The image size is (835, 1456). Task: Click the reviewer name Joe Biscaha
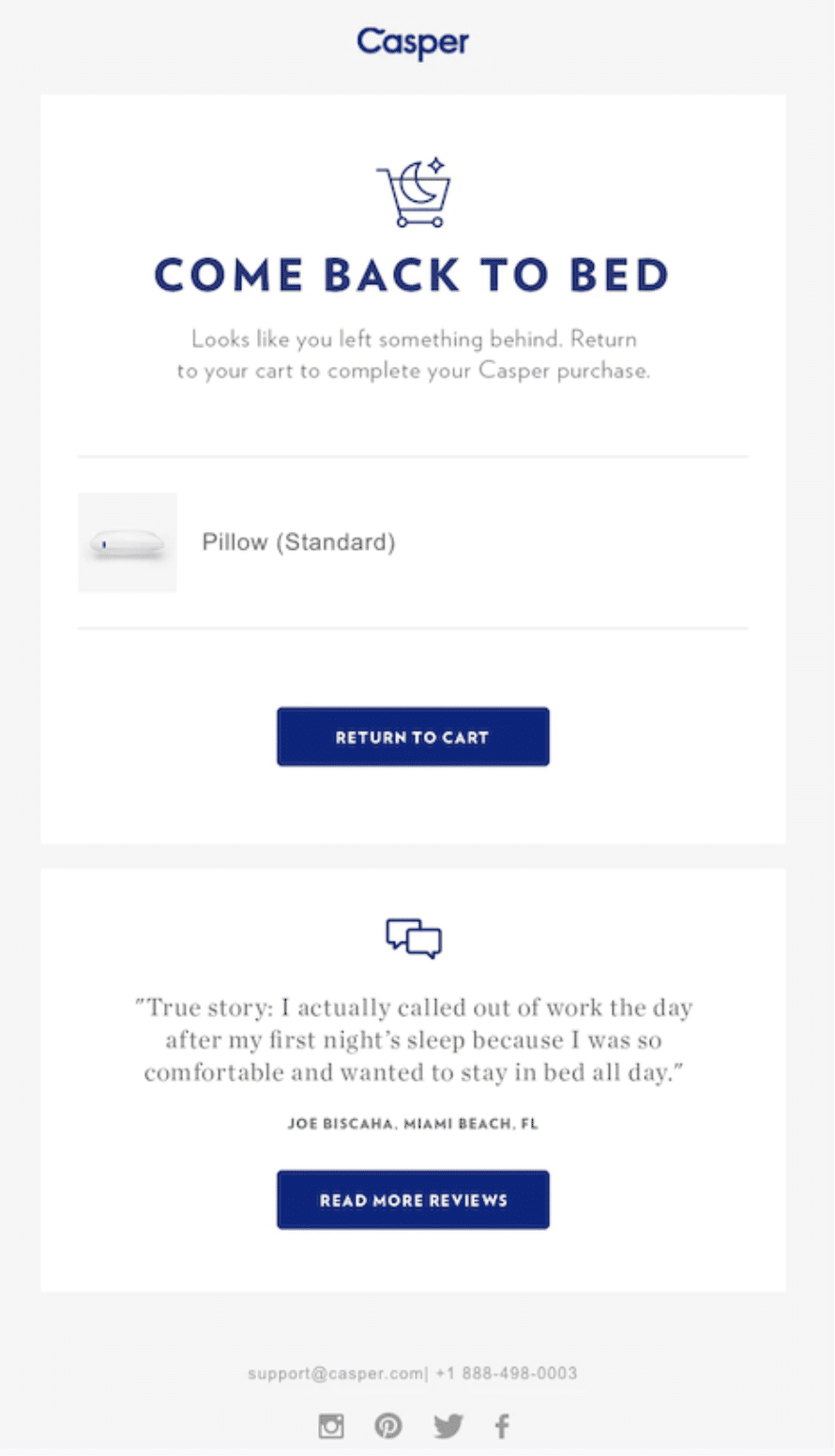point(341,1124)
